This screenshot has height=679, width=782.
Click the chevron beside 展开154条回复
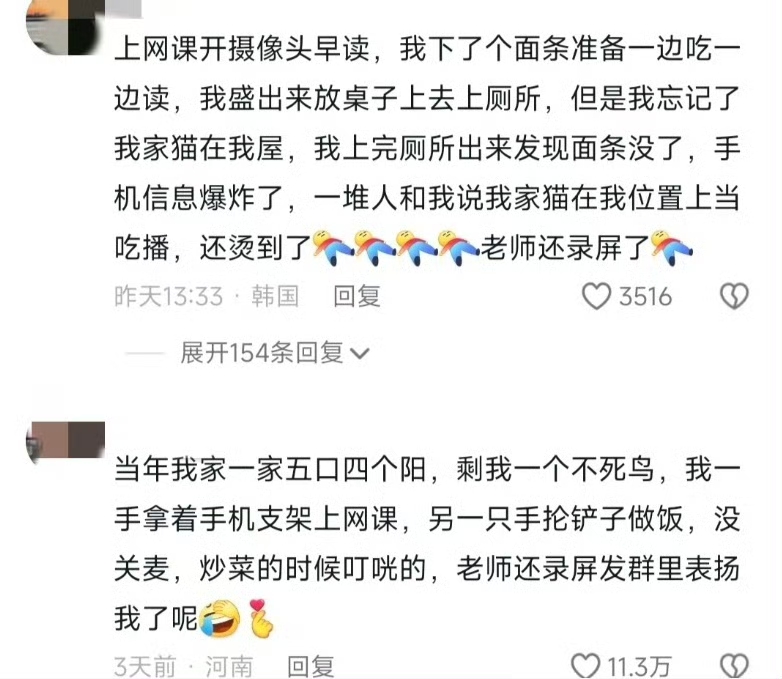360,354
